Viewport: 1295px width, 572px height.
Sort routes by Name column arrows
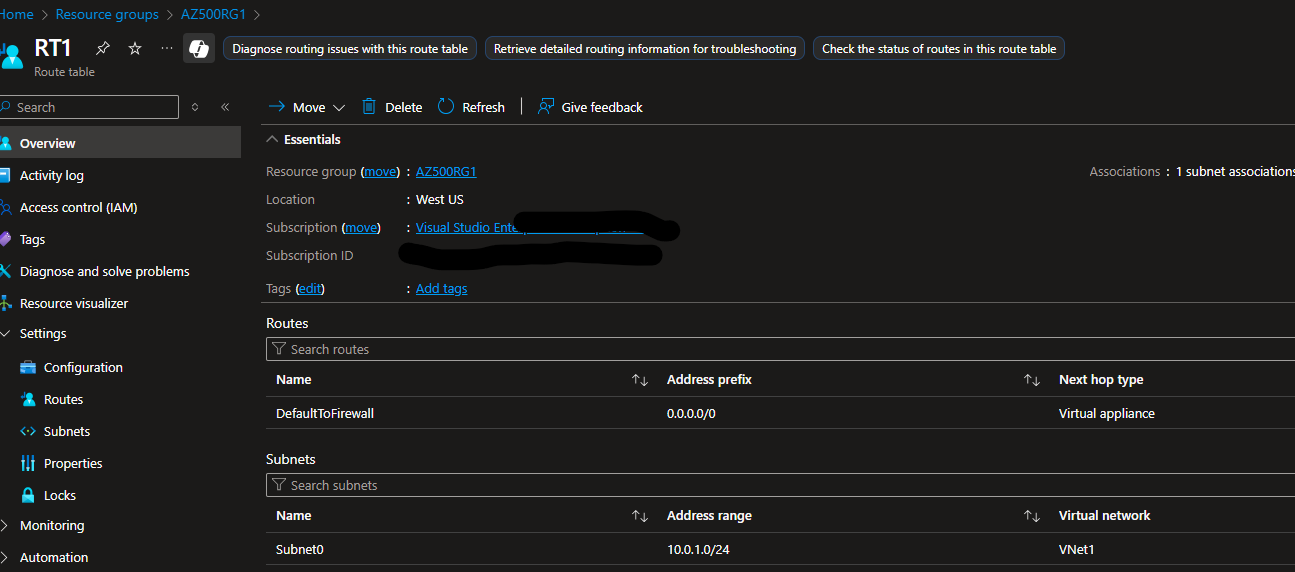click(x=640, y=380)
